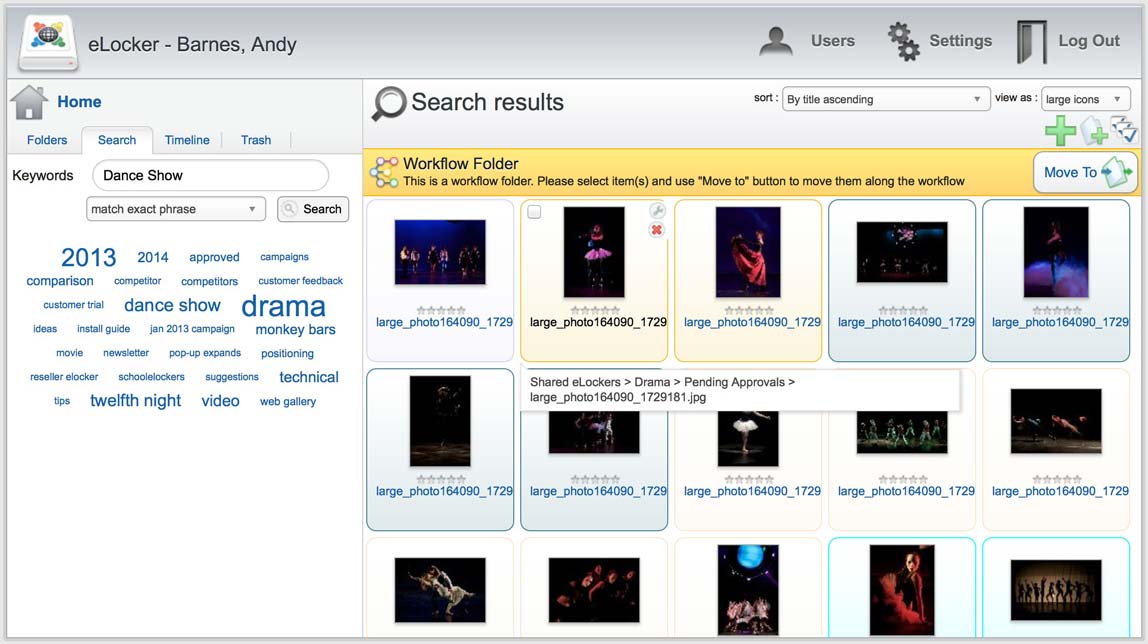Select the monkey bars tag
Image resolution: width=1148 pixels, height=644 pixels.
[295, 330]
